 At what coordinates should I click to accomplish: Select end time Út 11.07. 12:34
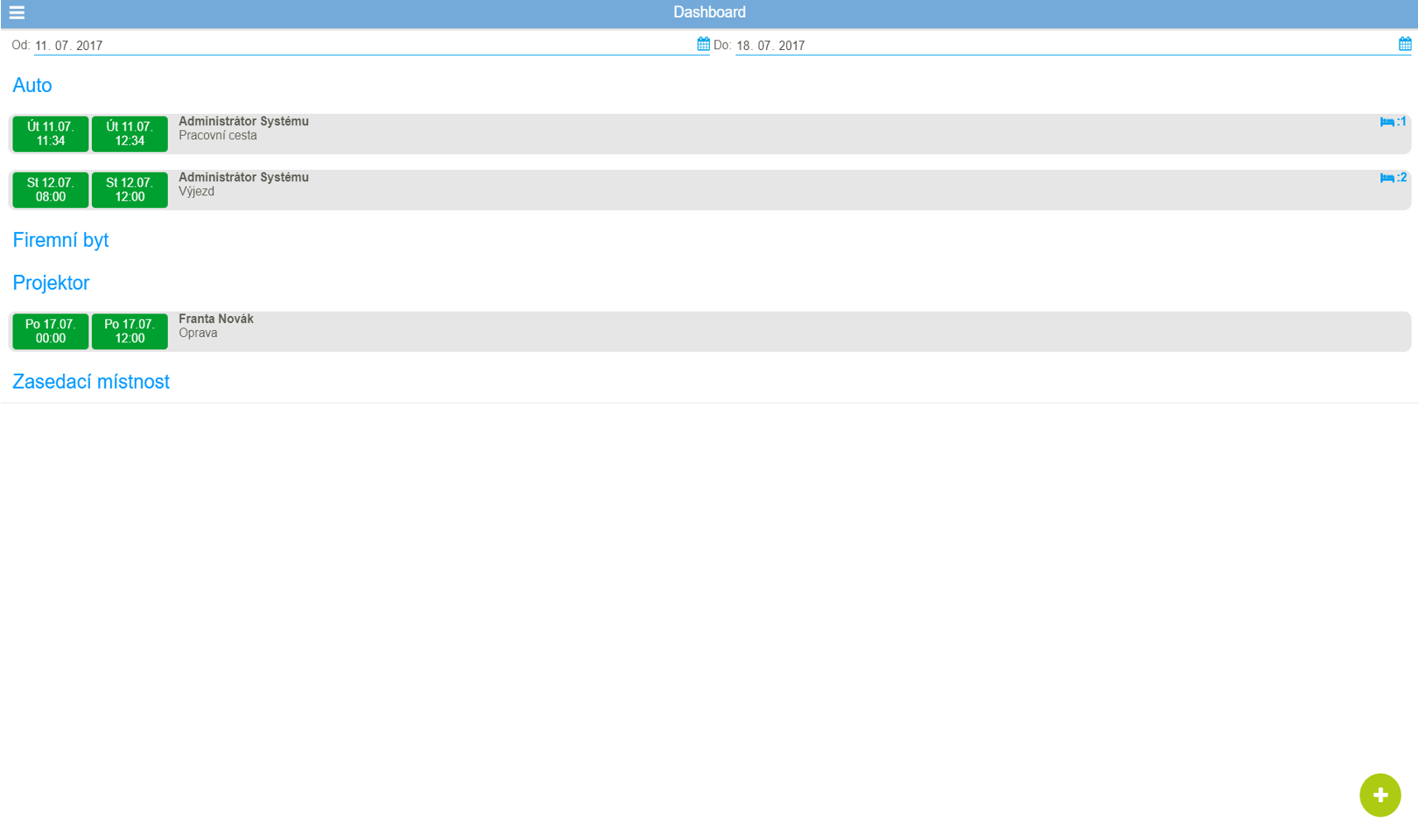(x=130, y=134)
